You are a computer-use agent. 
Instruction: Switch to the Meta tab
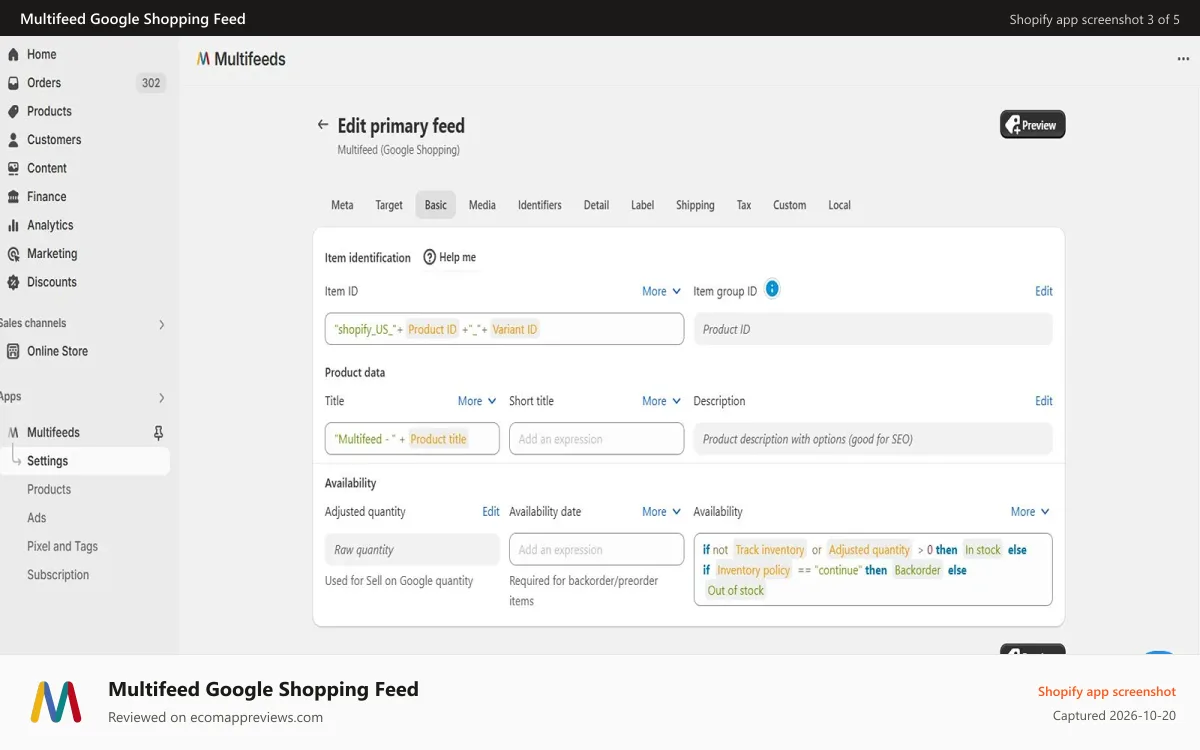point(342,205)
